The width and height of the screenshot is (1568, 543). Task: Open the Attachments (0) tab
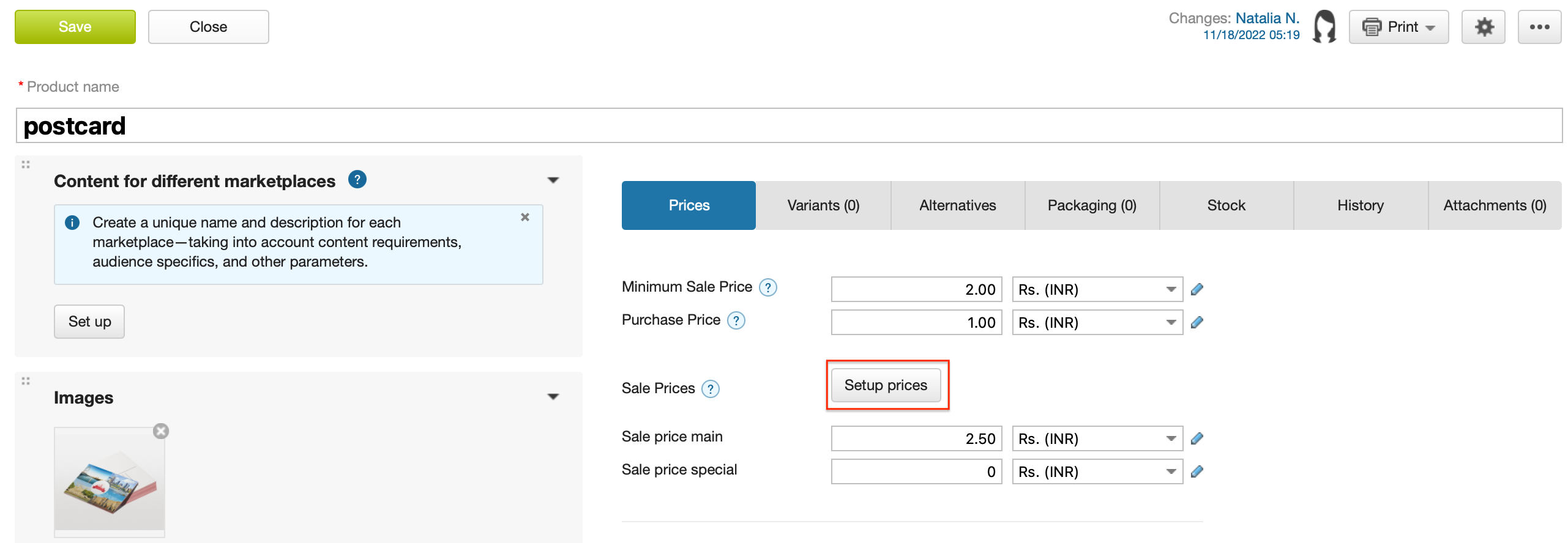pos(1495,205)
